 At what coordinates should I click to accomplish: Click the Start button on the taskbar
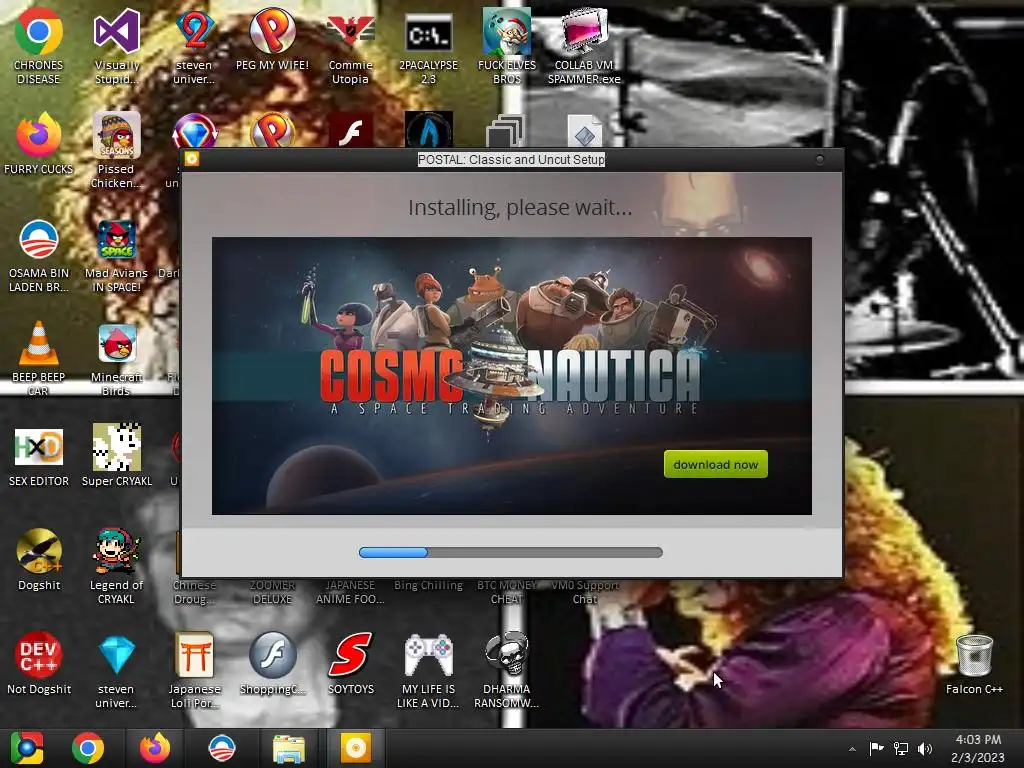[x=26, y=748]
